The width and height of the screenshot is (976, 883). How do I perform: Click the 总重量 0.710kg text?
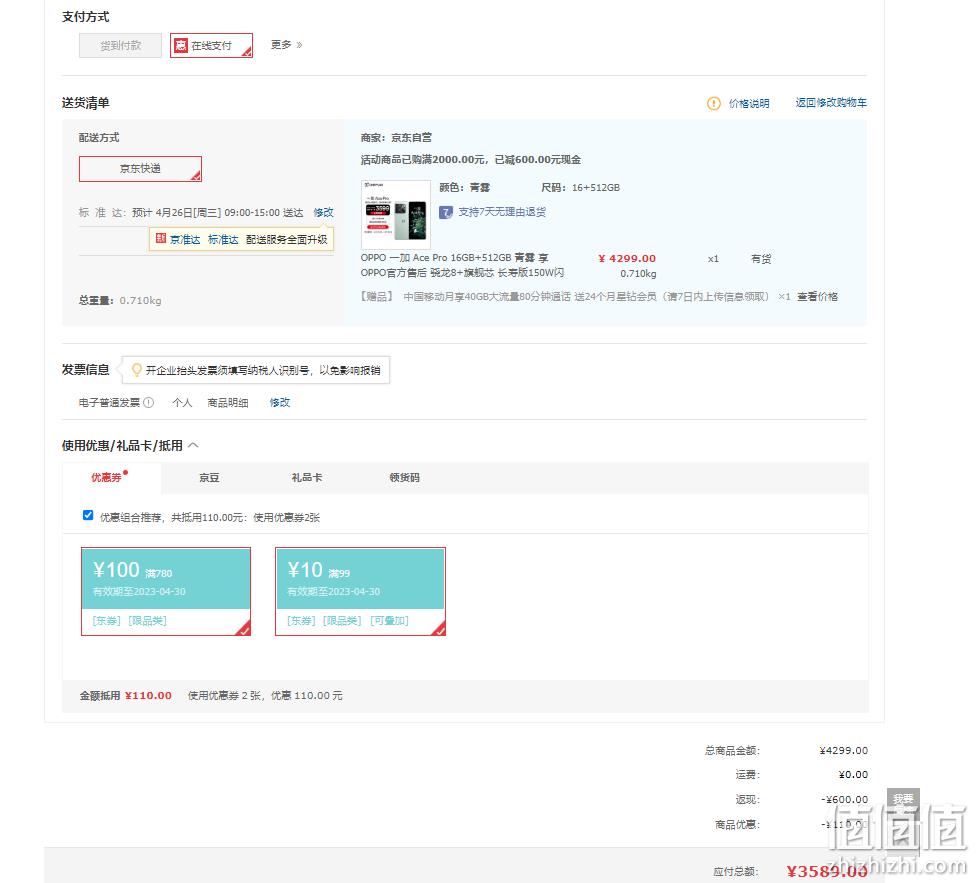coord(120,301)
